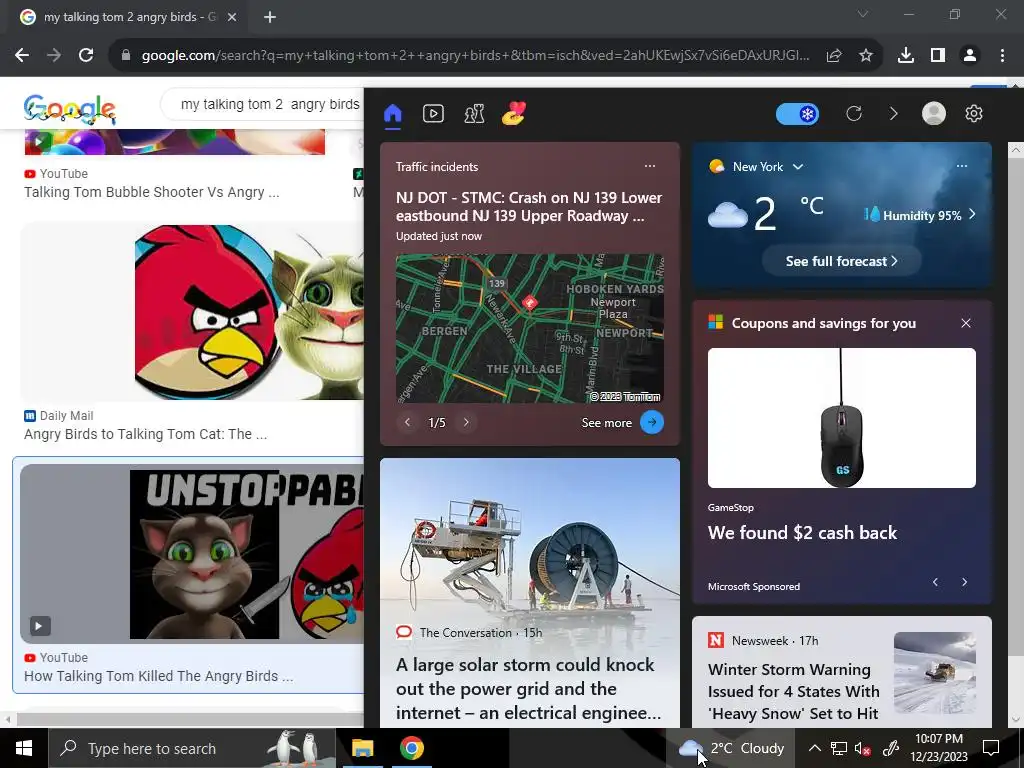The height and width of the screenshot is (768, 1024).
Task: Open Windows Start menu
Action: click(24, 748)
